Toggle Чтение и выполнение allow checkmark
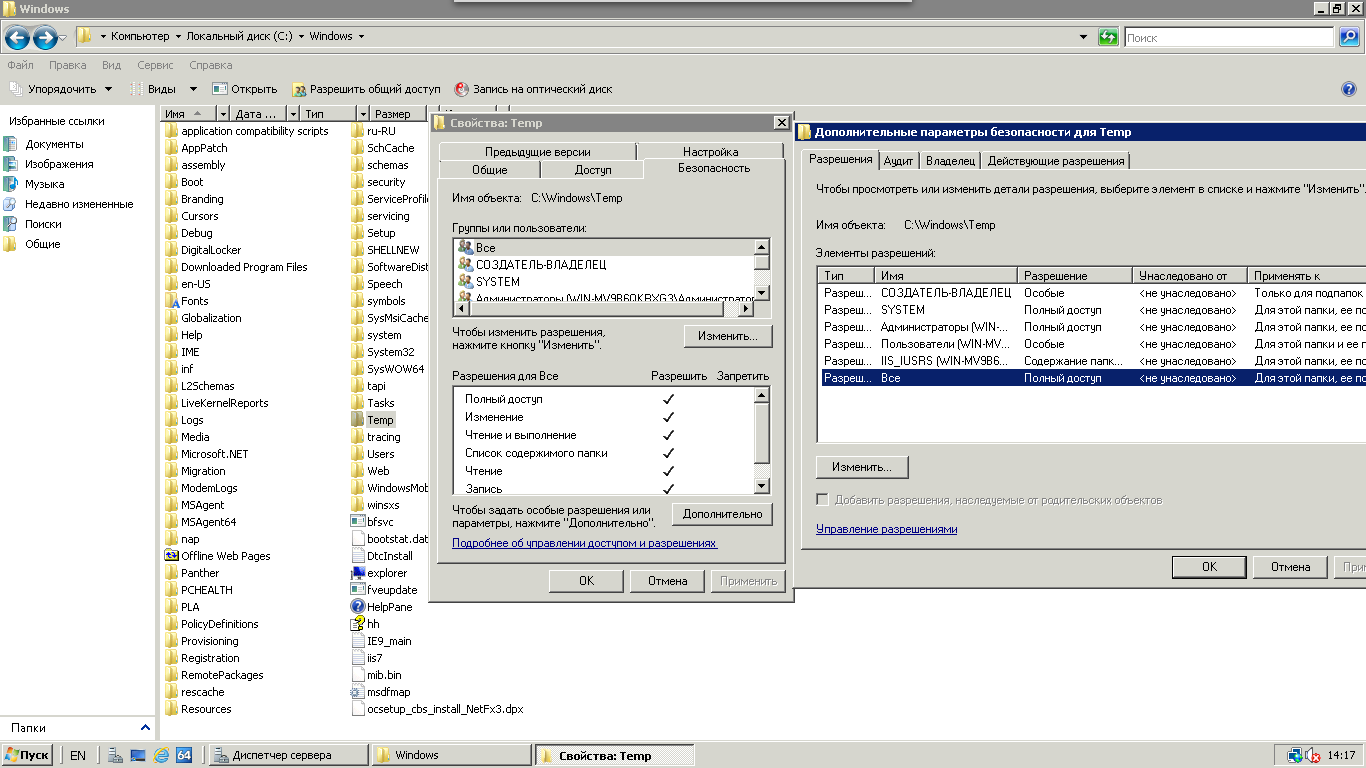Screen dimensions: 1366x768 (668, 435)
